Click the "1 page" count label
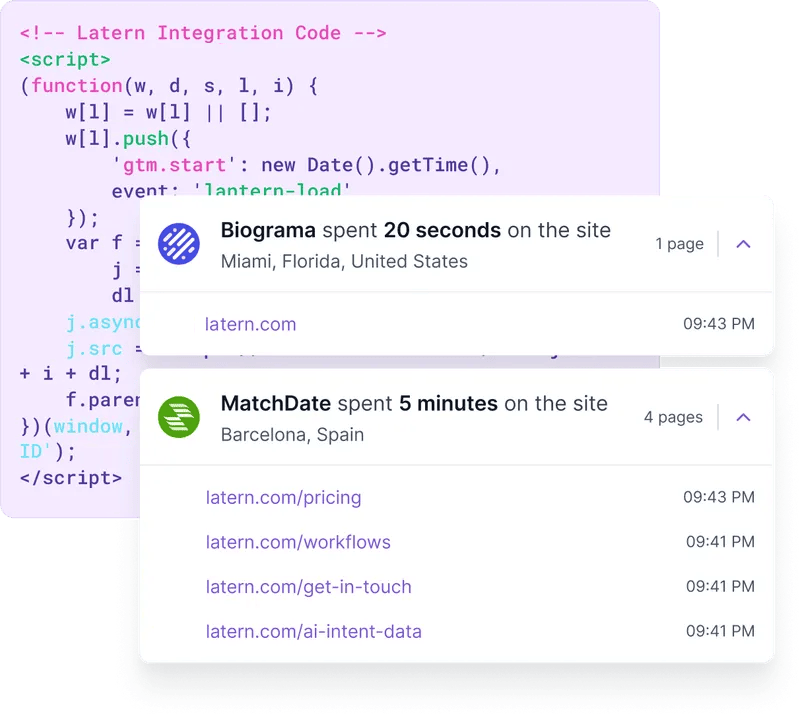The height and width of the screenshot is (716, 800). coord(680,244)
